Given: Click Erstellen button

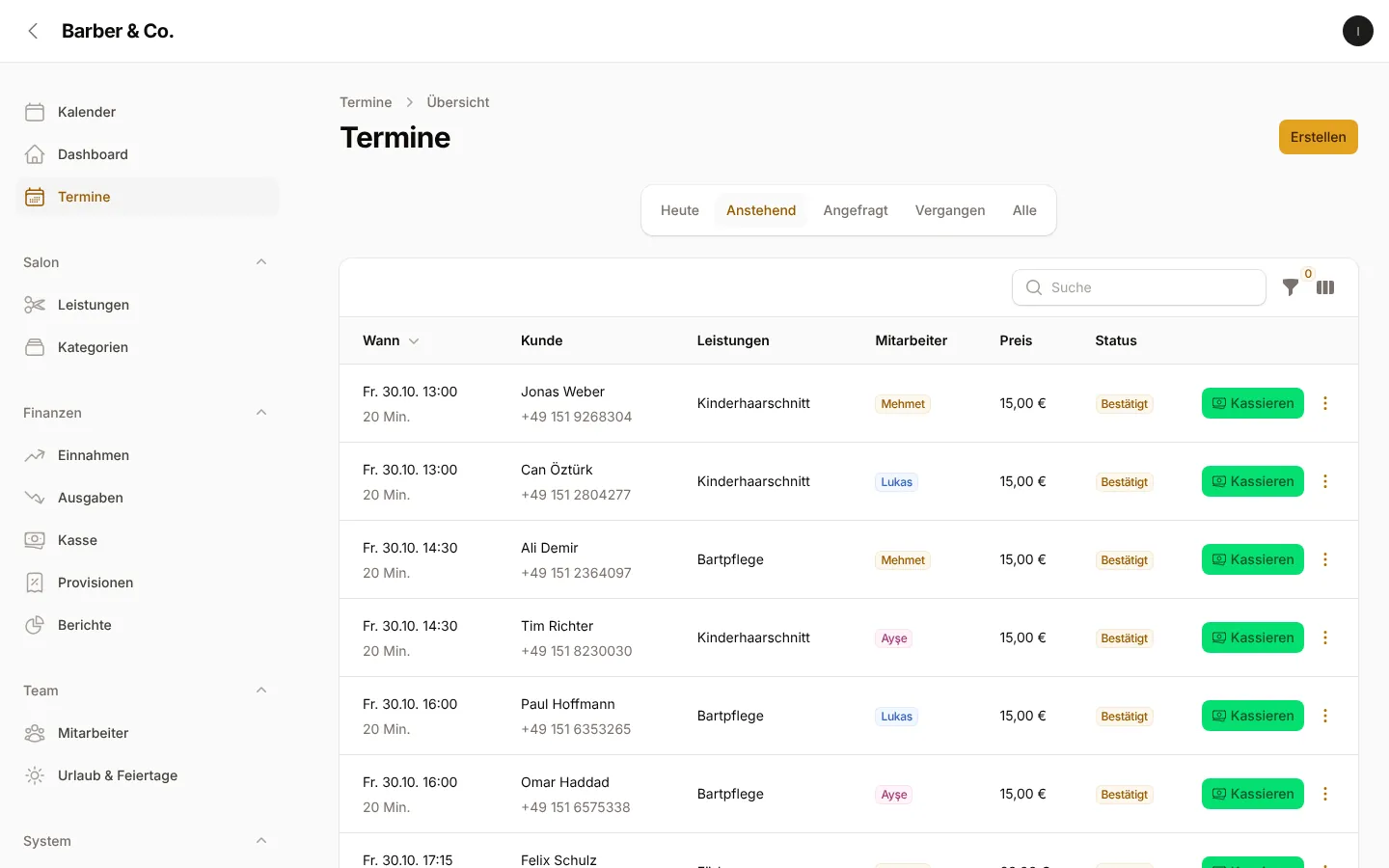Looking at the screenshot, I should (1319, 137).
